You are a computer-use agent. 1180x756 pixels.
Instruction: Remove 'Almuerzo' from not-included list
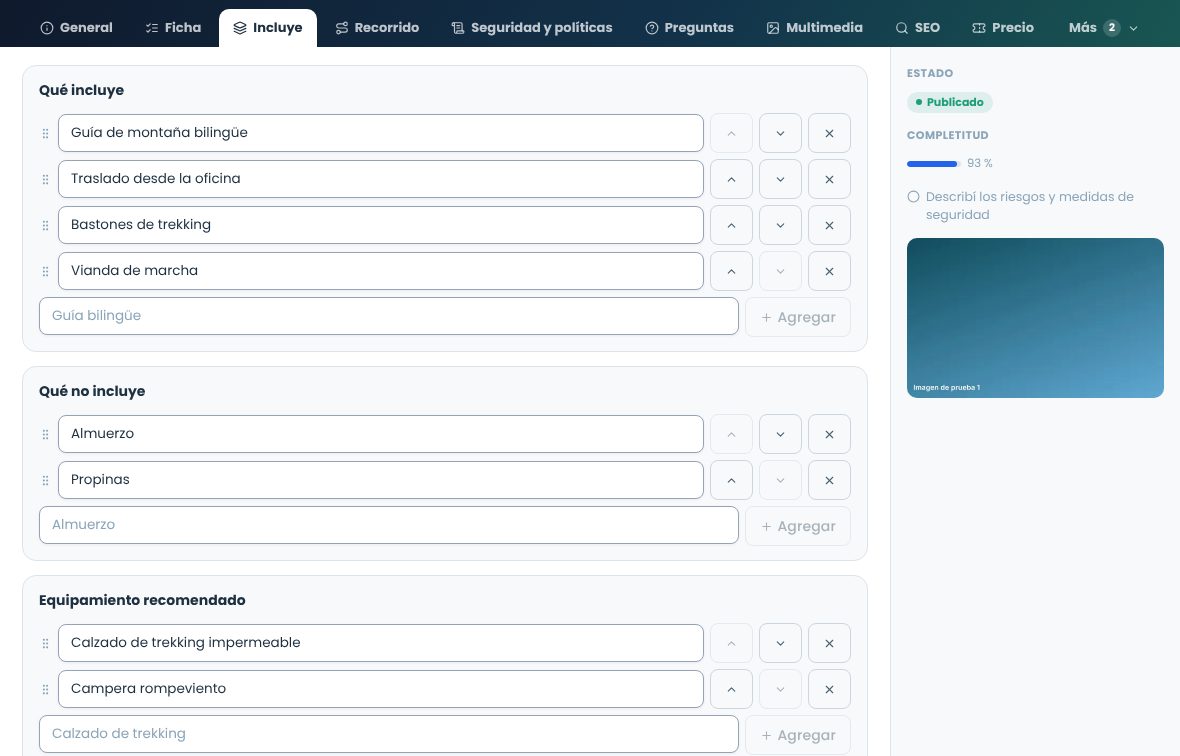829,434
